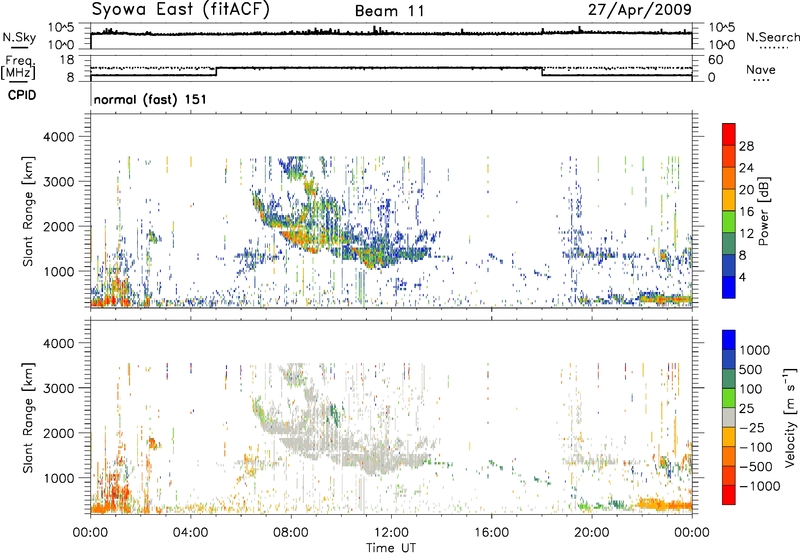Pick the yellow segment of the power colorbar
This screenshot has height=554, width=800.
tap(729, 199)
